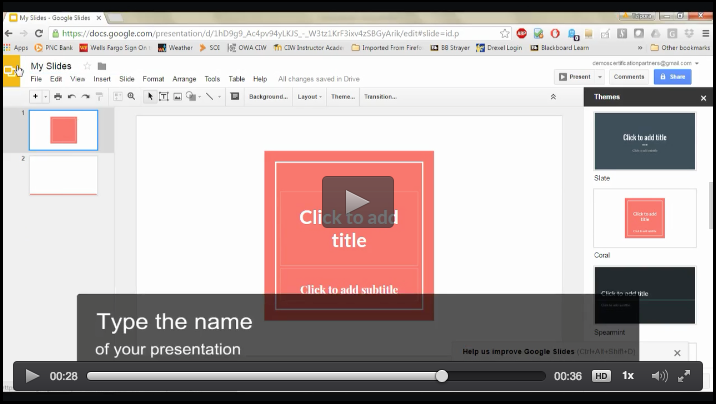
Task: Change playback speed 1x
Action: click(628, 376)
